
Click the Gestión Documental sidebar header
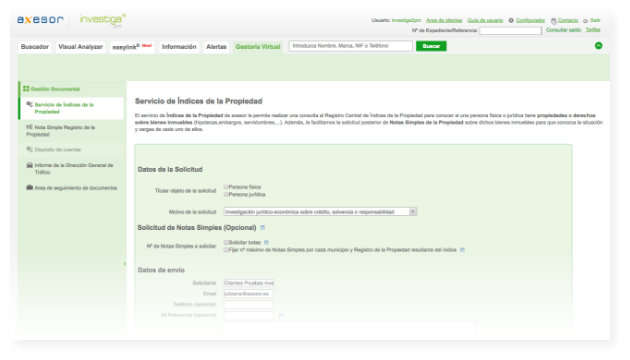pyautogui.click(x=72, y=89)
